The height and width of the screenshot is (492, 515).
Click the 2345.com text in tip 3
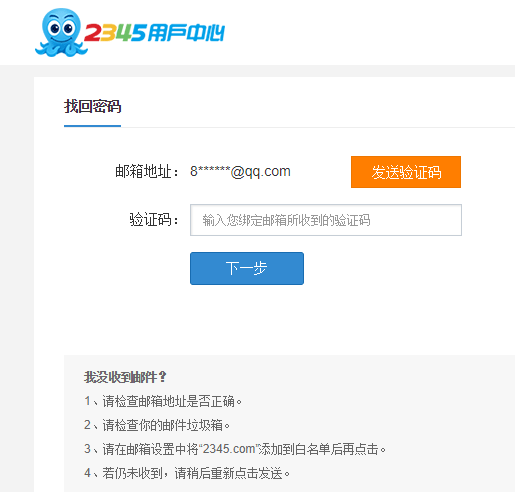(229, 449)
